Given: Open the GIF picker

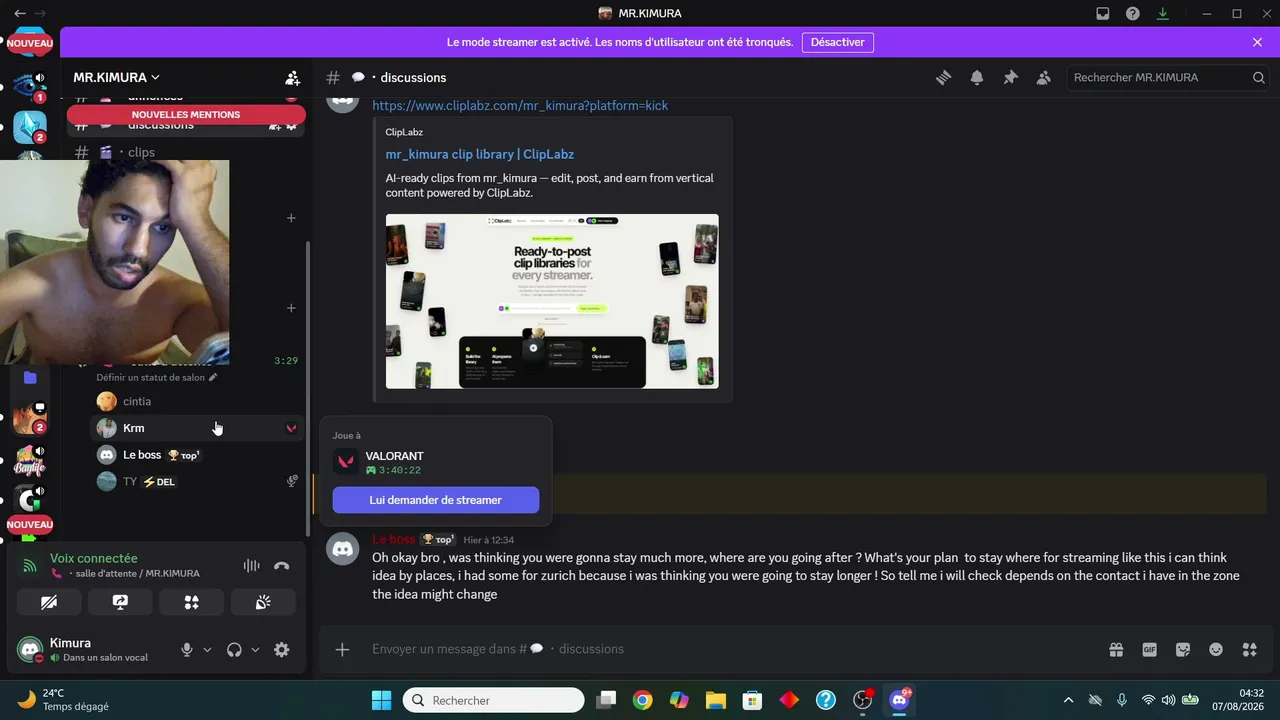Looking at the screenshot, I should pos(1150,649).
